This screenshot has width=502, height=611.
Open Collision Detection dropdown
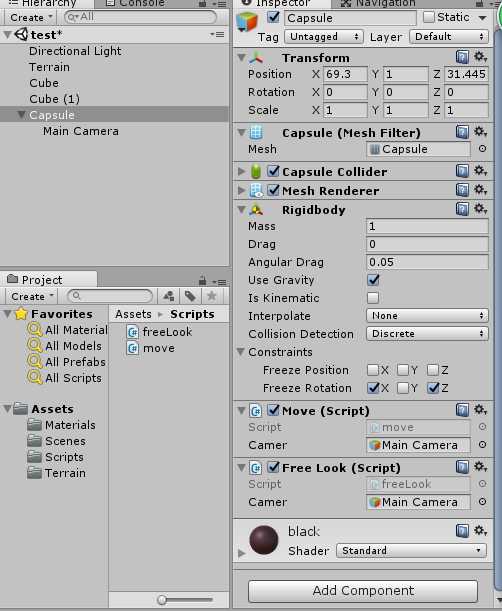click(x=427, y=334)
